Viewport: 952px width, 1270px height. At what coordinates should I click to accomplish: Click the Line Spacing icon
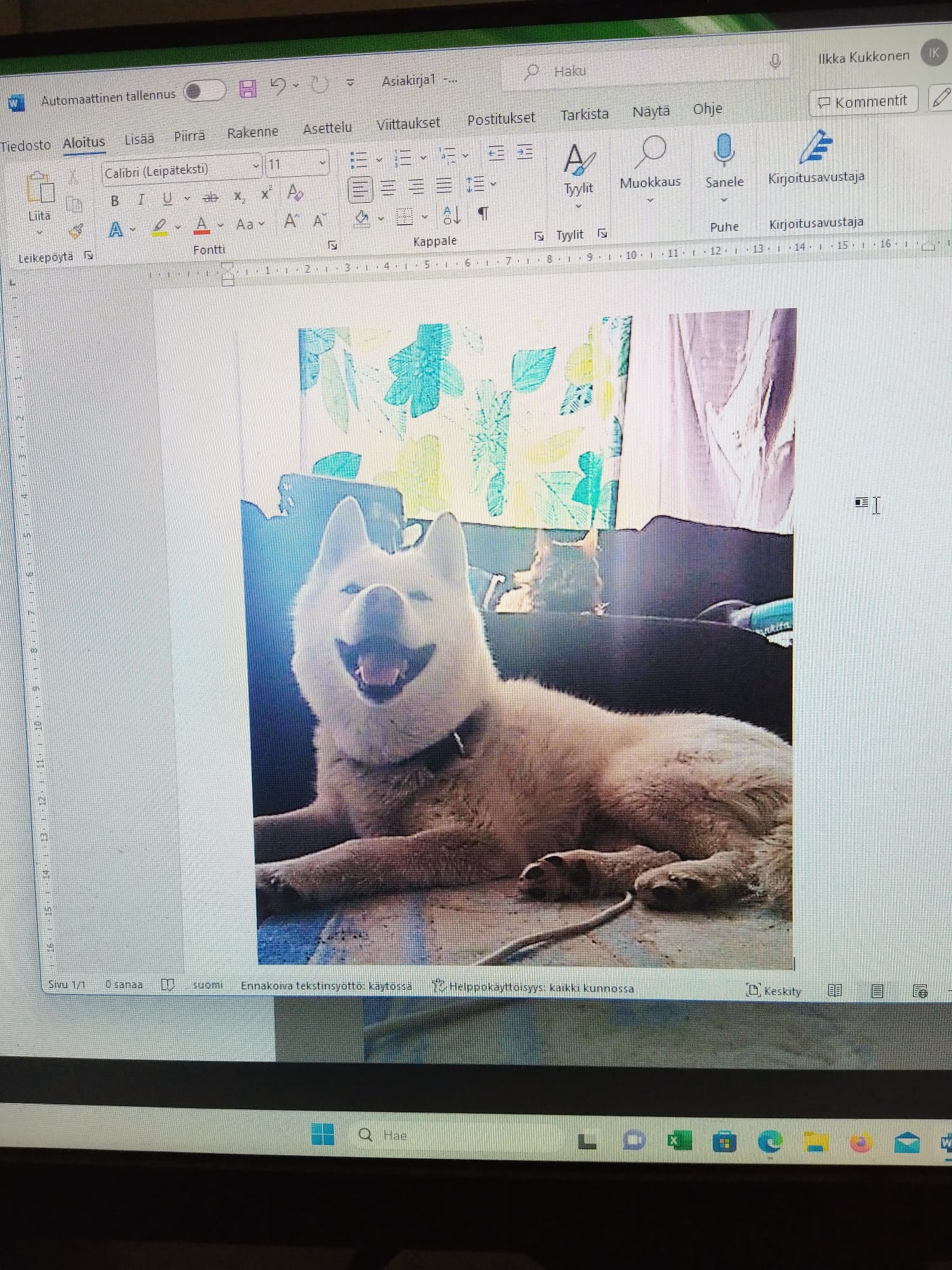pyautogui.click(x=475, y=184)
